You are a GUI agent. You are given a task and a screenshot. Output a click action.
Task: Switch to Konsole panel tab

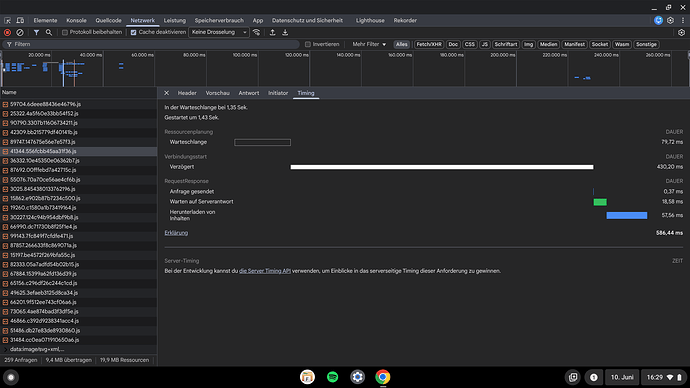(76, 20)
